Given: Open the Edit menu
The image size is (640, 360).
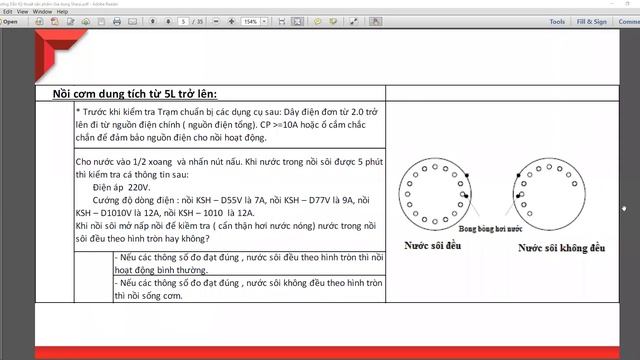Looking at the screenshot, I should click(x=7, y=12).
